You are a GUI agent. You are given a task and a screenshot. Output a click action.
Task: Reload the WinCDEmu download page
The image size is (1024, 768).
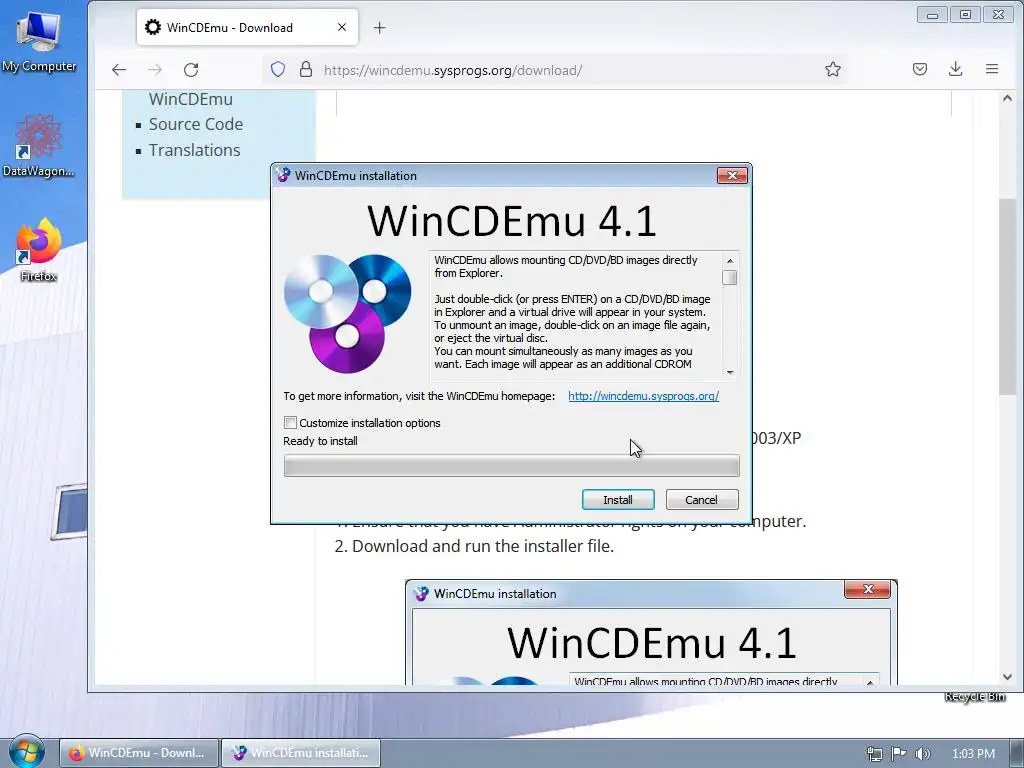click(x=191, y=70)
